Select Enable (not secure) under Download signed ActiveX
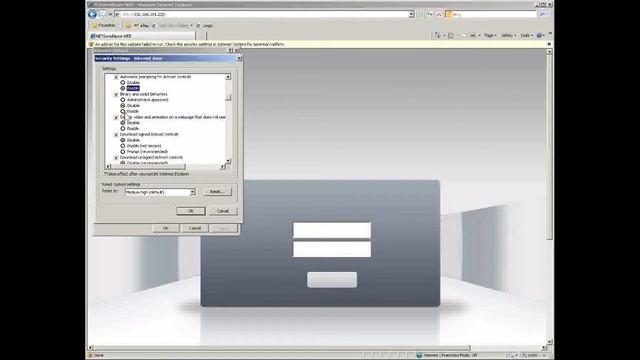640x360 pixels. (x=122, y=146)
